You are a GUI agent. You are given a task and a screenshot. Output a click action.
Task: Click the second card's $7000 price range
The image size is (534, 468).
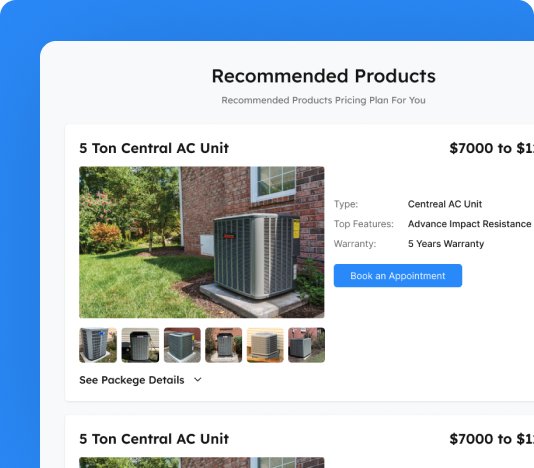tap(492, 439)
